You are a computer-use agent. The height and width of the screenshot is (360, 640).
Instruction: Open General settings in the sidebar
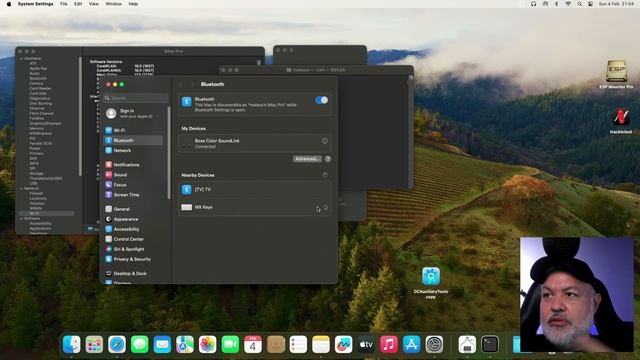click(x=133, y=209)
